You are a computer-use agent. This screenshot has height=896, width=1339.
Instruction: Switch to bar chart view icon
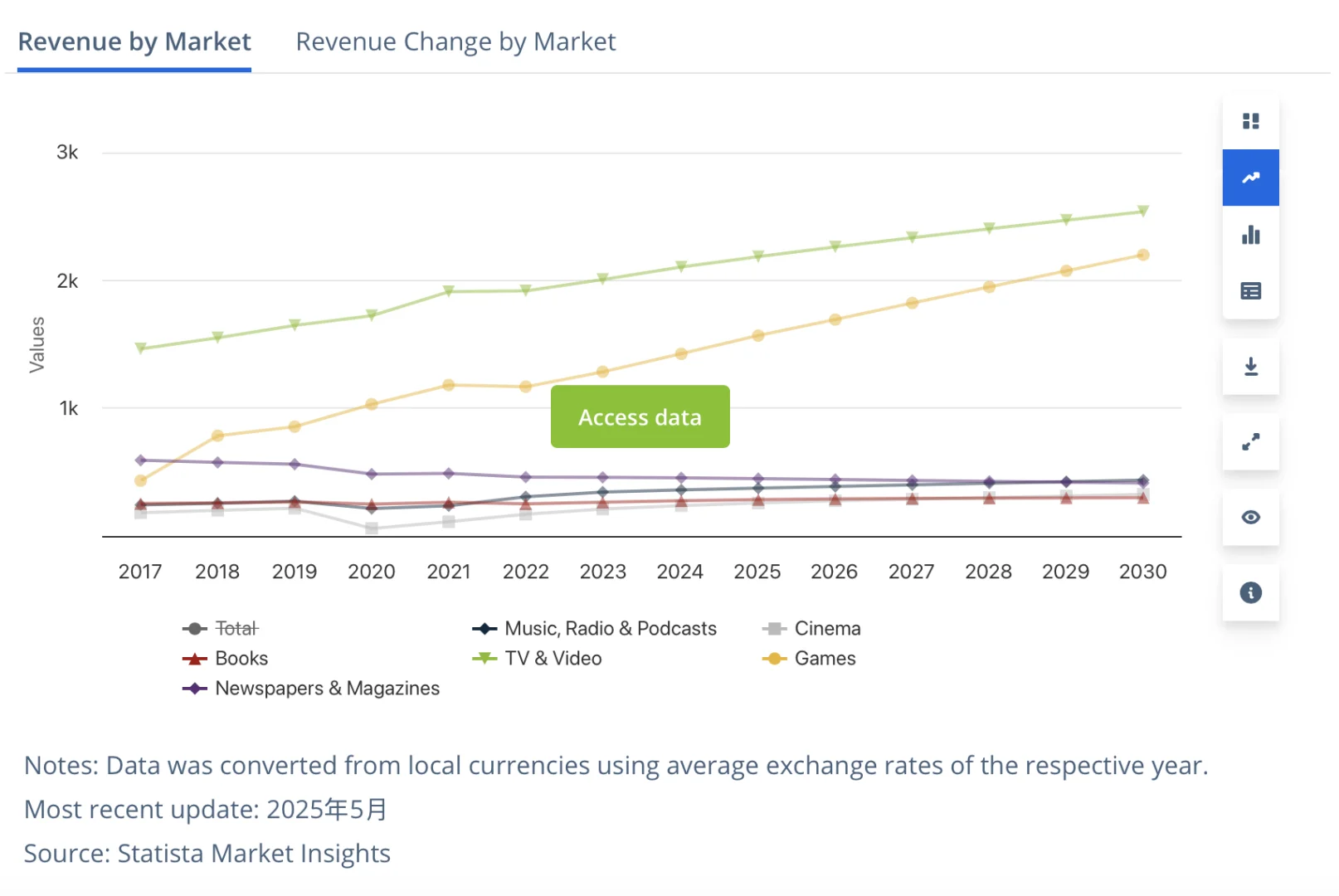point(1250,235)
